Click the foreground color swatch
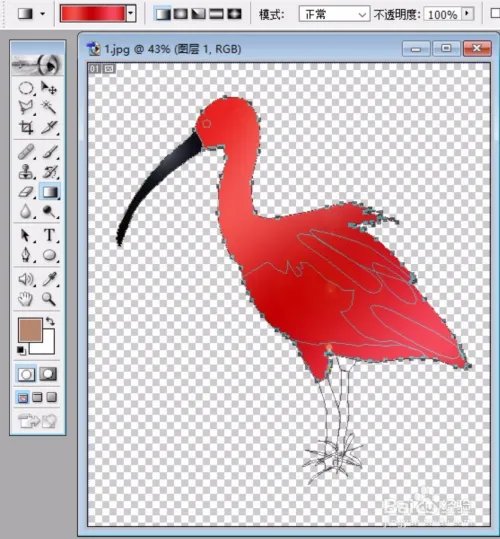500x539 pixels. 30,330
